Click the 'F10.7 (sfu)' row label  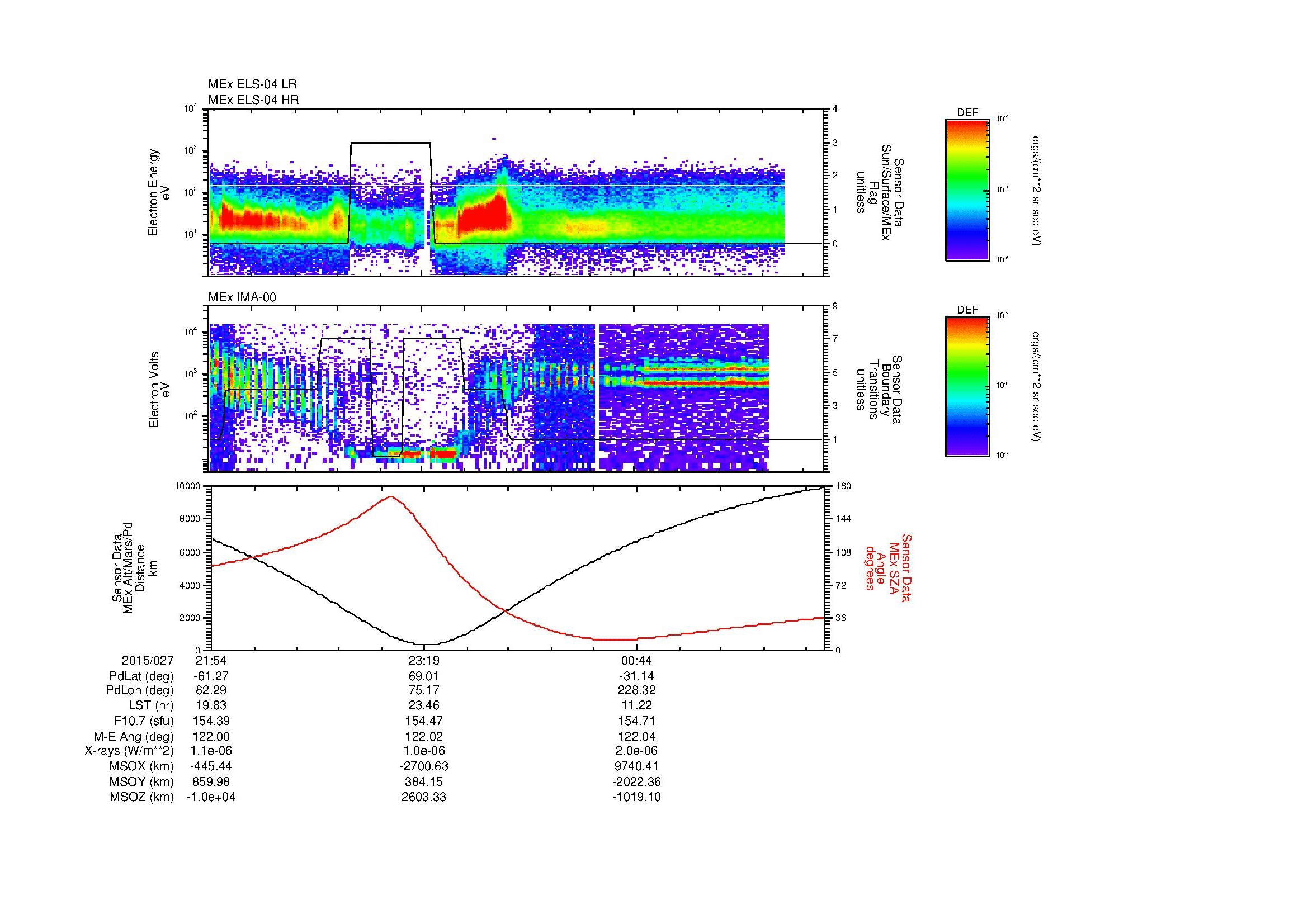144,721
